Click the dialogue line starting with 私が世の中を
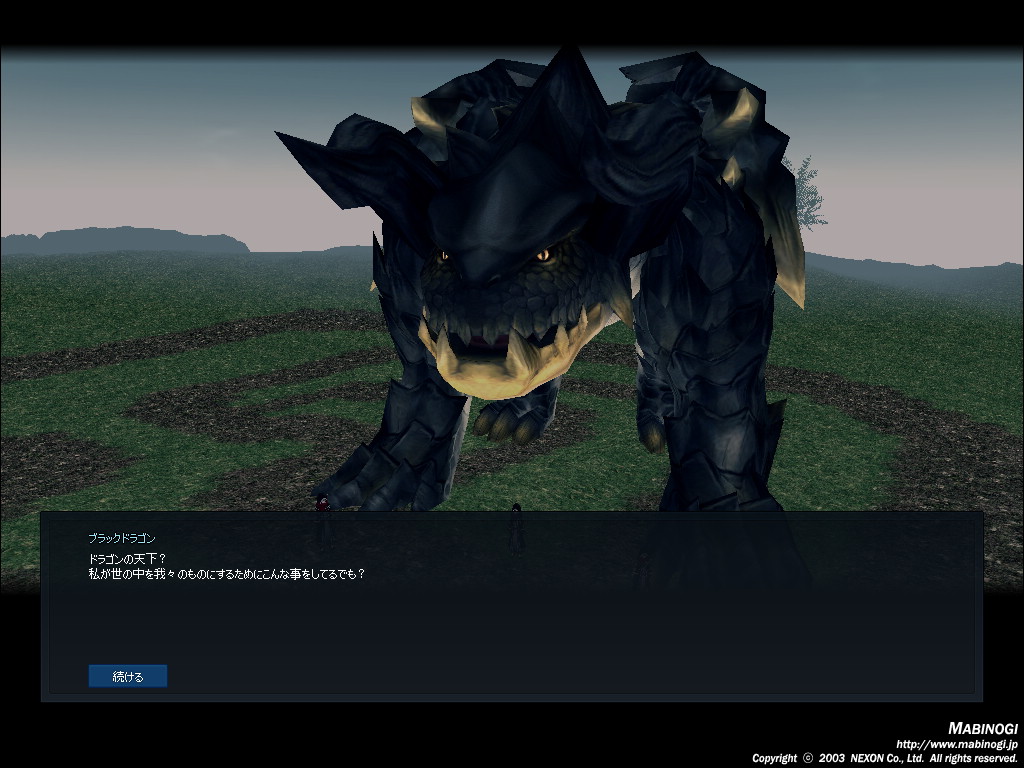 pos(226,575)
